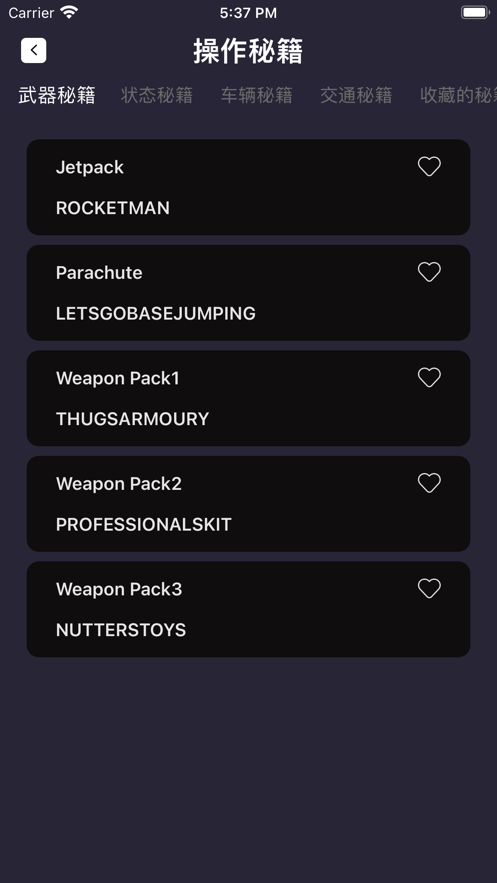Open the Weapon Pack1 card

(248, 398)
